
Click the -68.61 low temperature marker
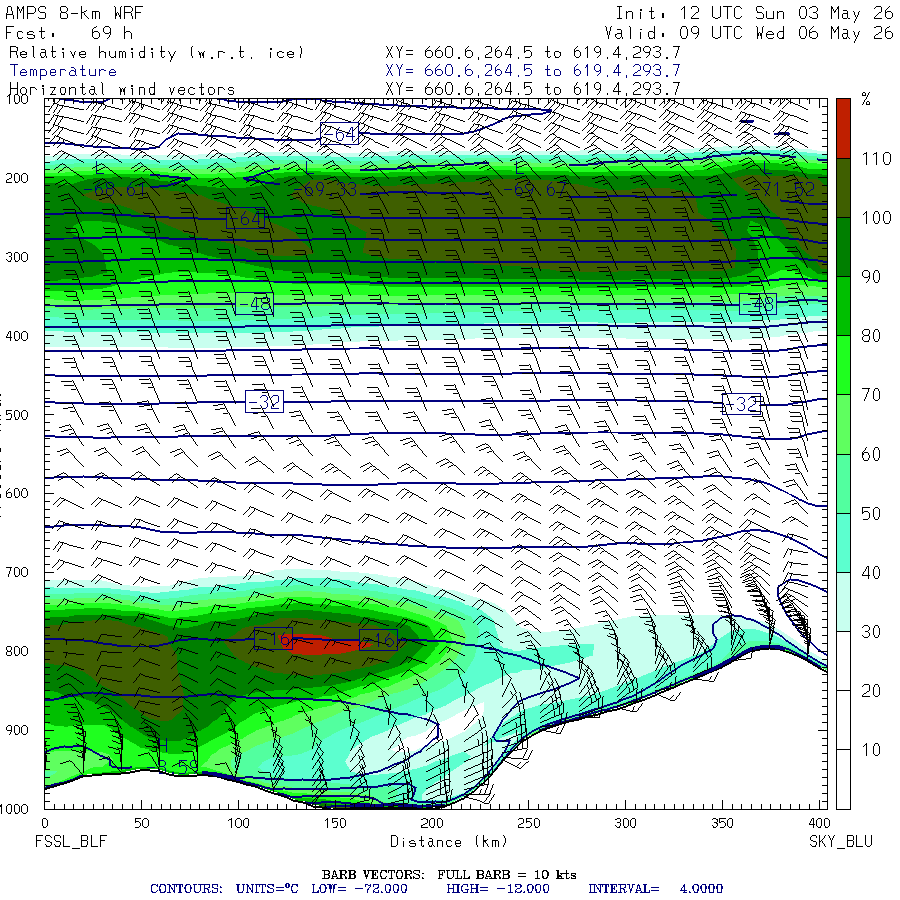(x=115, y=189)
